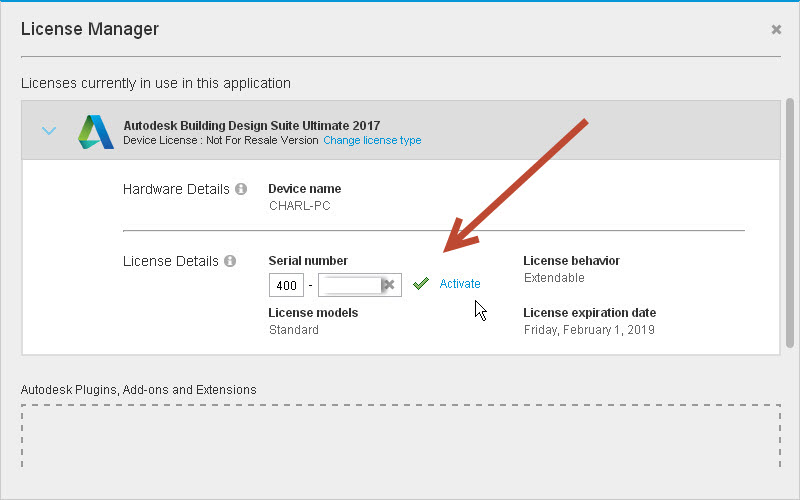Click the green checkmark next to Activate
800x500 pixels.
point(421,284)
